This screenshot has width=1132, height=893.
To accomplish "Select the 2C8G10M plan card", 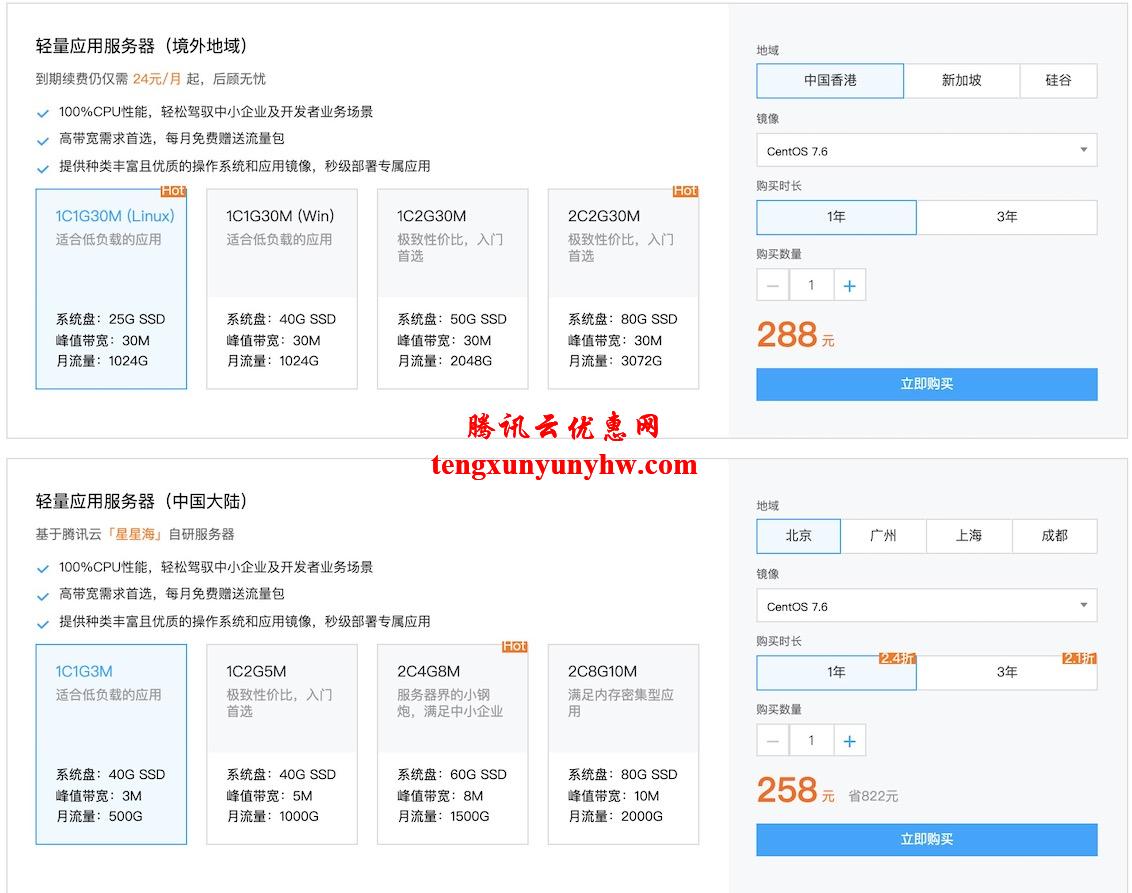I will point(623,744).
